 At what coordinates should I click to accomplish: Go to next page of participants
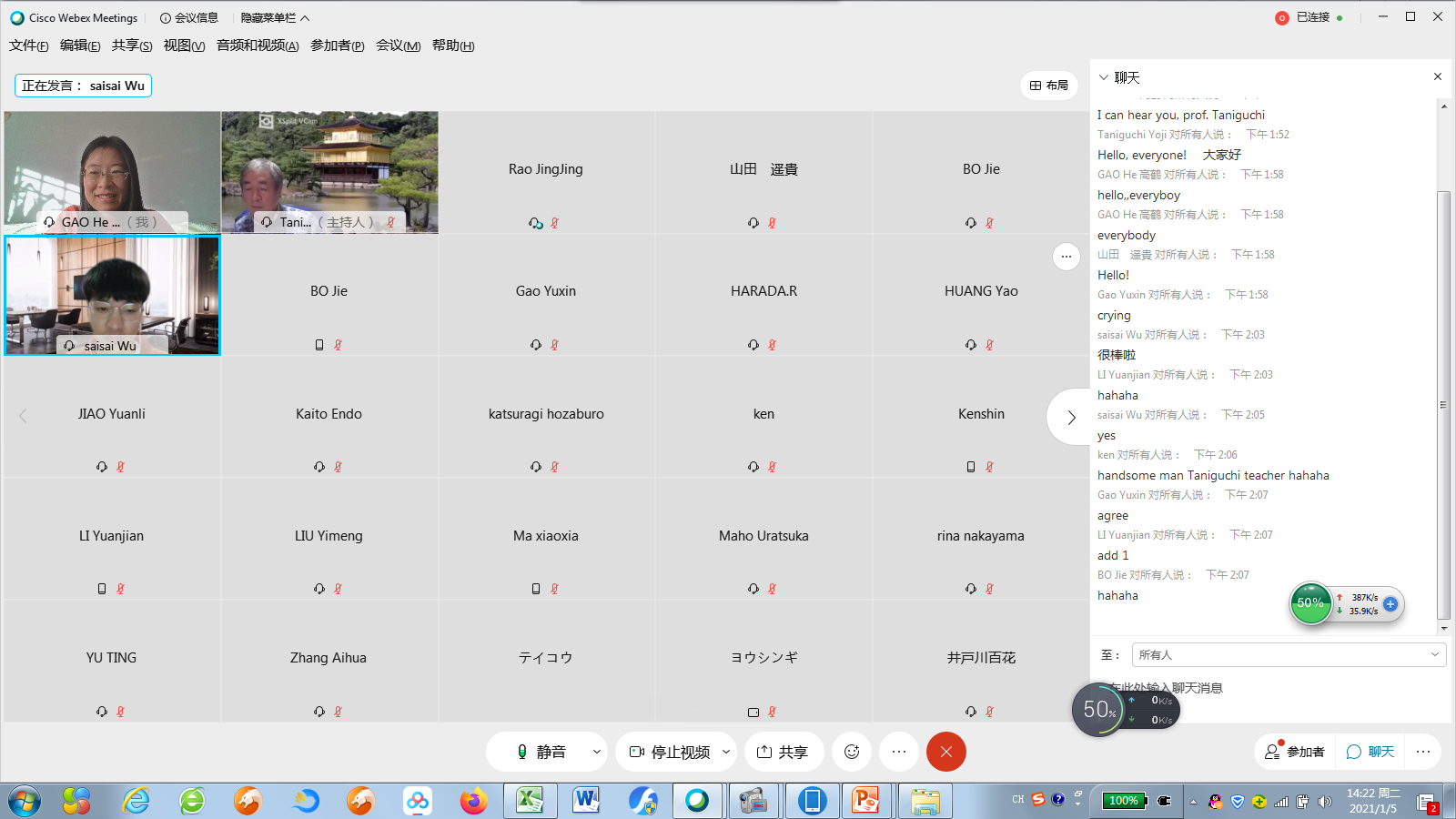point(1071,417)
